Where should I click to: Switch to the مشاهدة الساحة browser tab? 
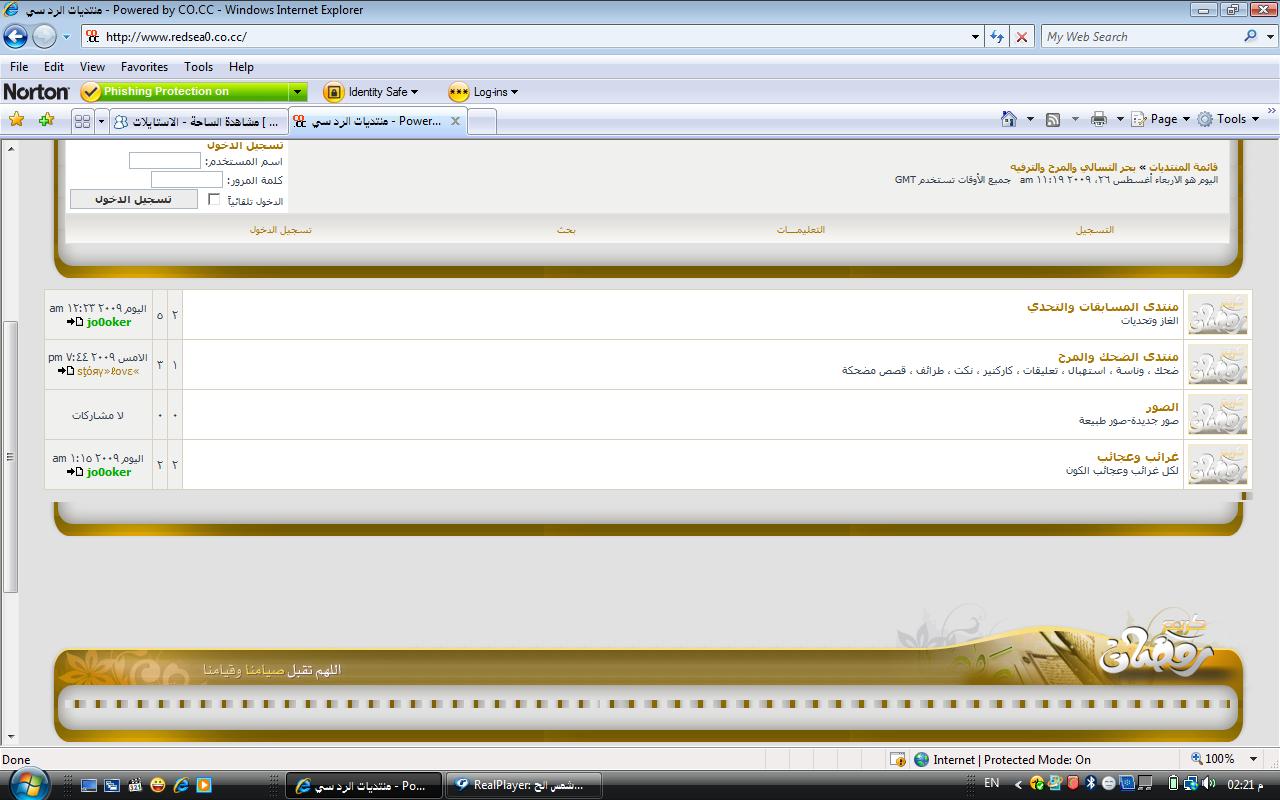[196, 121]
